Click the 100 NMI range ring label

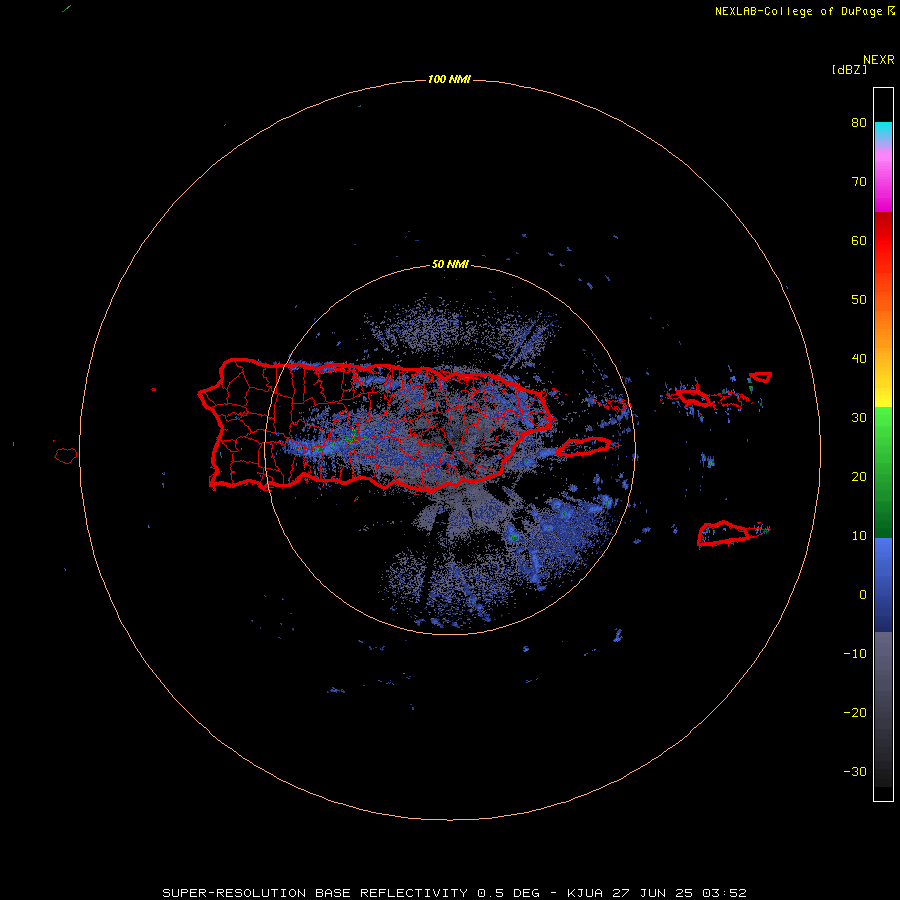click(x=449, y=79)
